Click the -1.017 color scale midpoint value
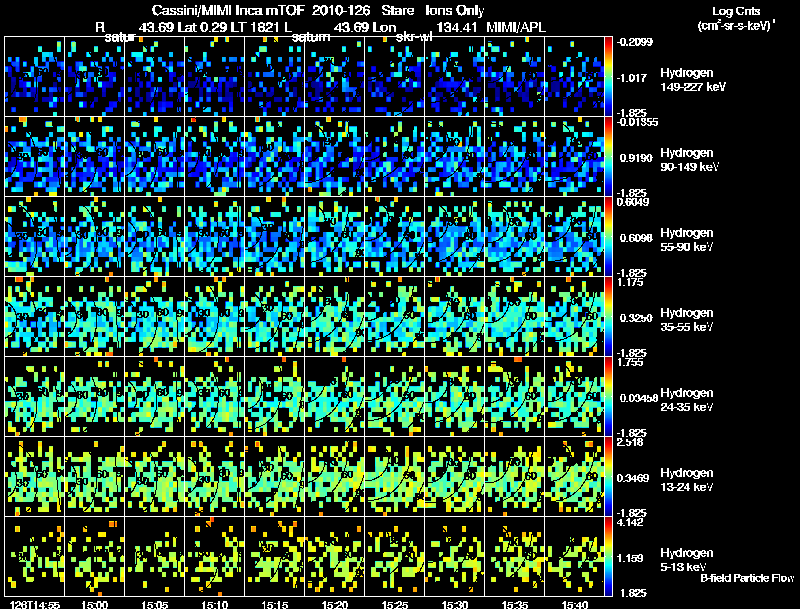Image resolution: width=800 pixels, height=609 pixels. 632,78
